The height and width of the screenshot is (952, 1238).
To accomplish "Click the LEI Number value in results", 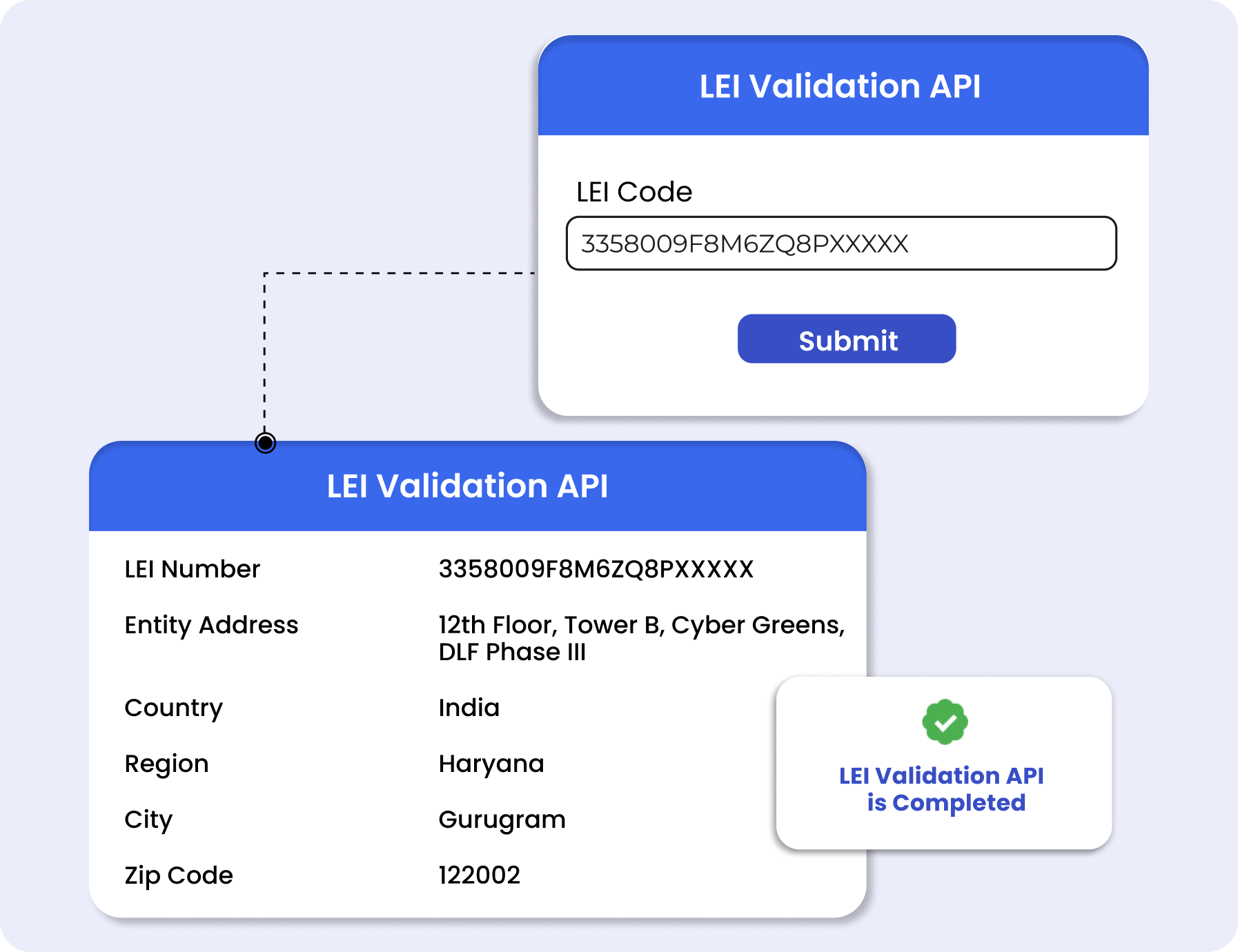I will coord(596,569).
